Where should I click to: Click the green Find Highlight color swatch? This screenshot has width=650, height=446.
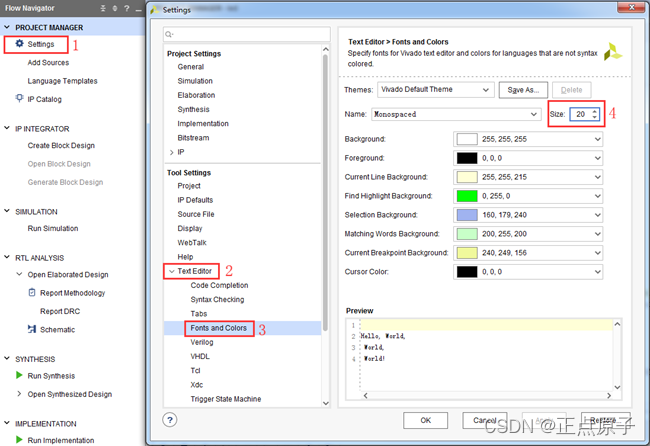[x=467, y=196]
